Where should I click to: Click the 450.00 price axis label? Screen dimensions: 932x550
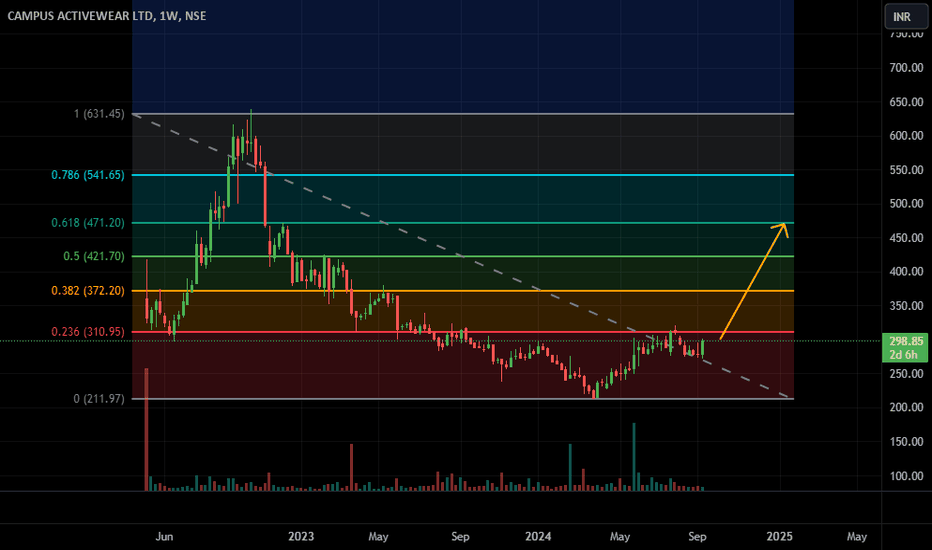click(x=906, y=238)
